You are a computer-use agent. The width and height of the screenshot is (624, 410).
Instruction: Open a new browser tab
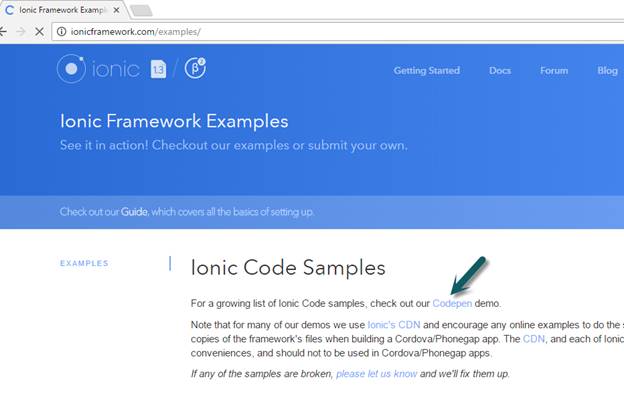(x=140, y=10)
